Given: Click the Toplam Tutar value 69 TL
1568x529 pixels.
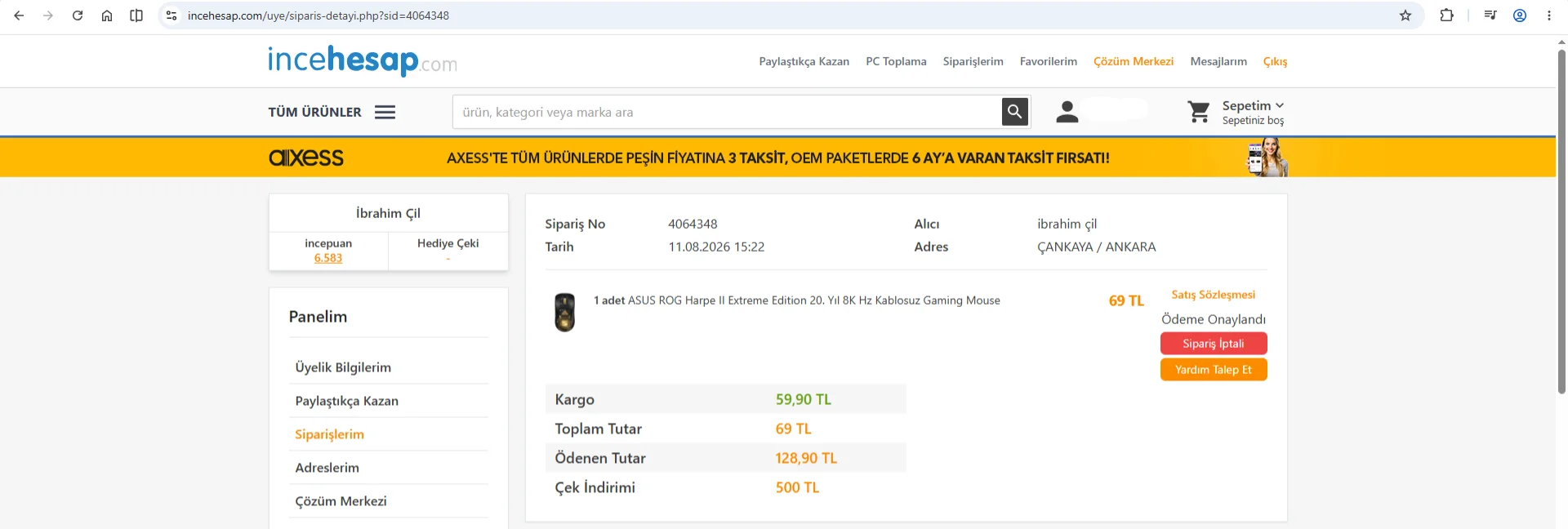Looking at the screenshot, I should 793,429.
